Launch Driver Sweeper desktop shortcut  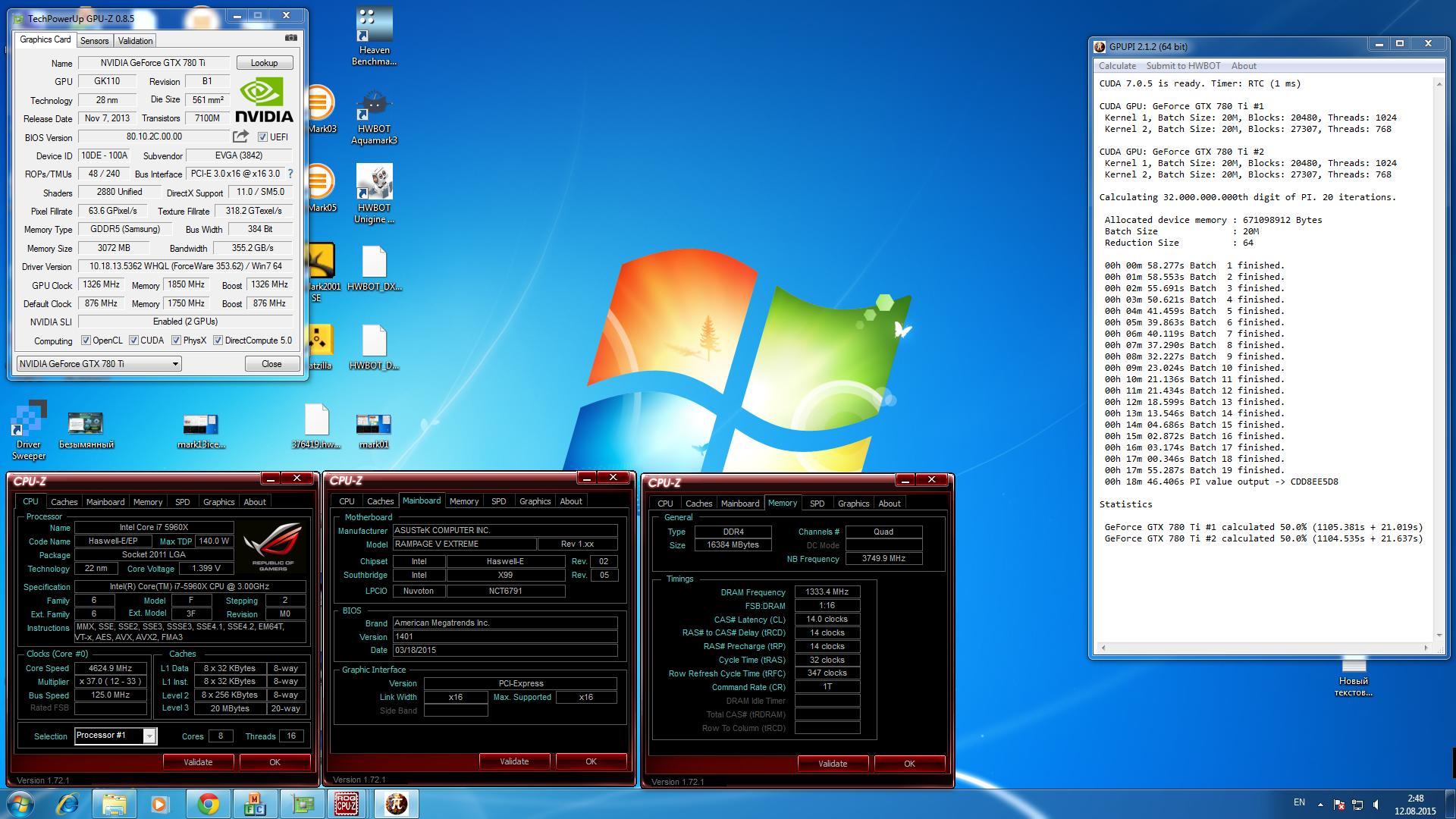(x=29, y=430)
